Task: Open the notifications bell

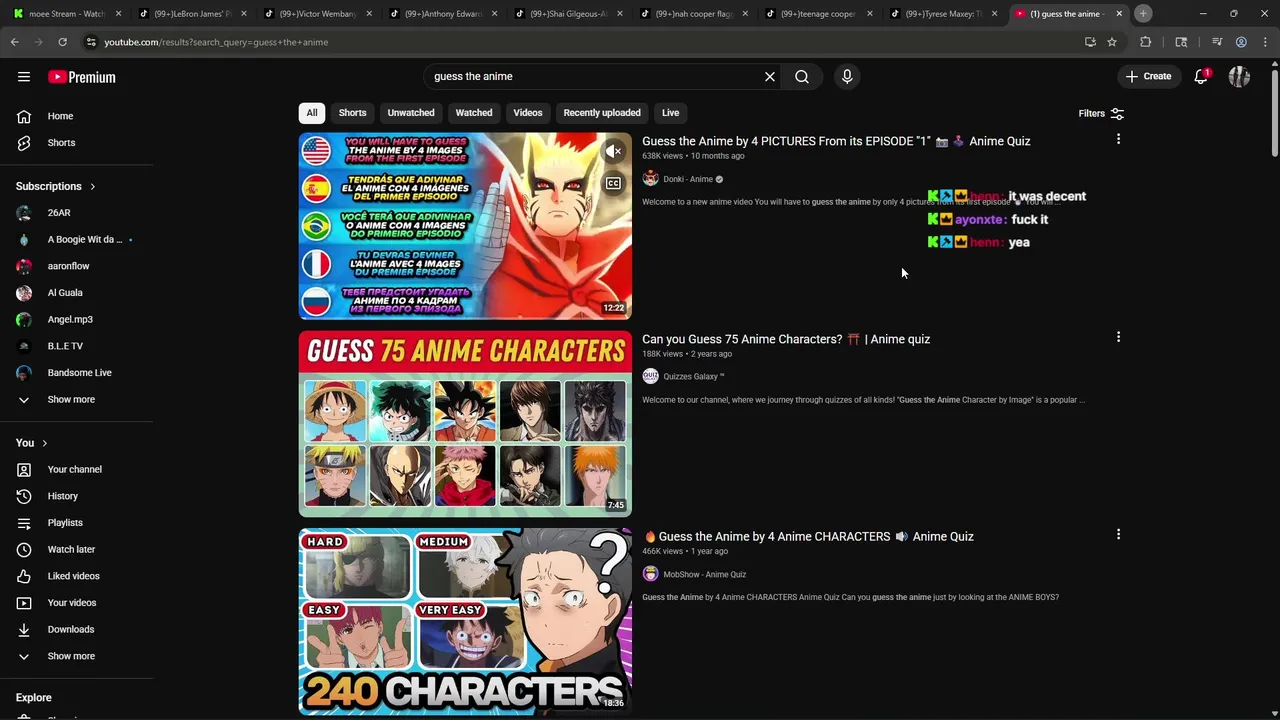Action: (1201, 77)
